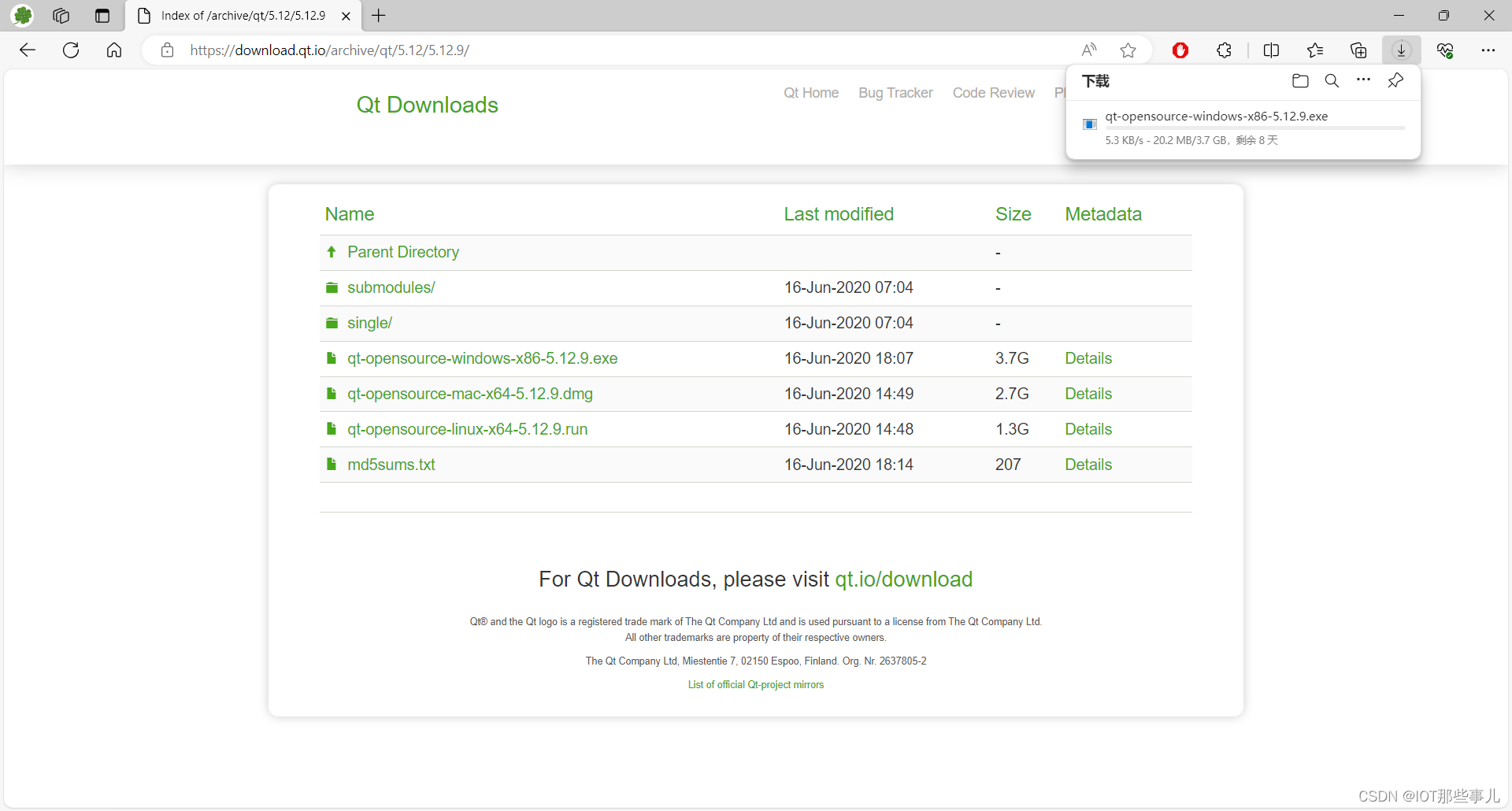Open read aloud icon in address bar
Image resolution: width=1512 pixels, height=811 pixels.
1089,50
